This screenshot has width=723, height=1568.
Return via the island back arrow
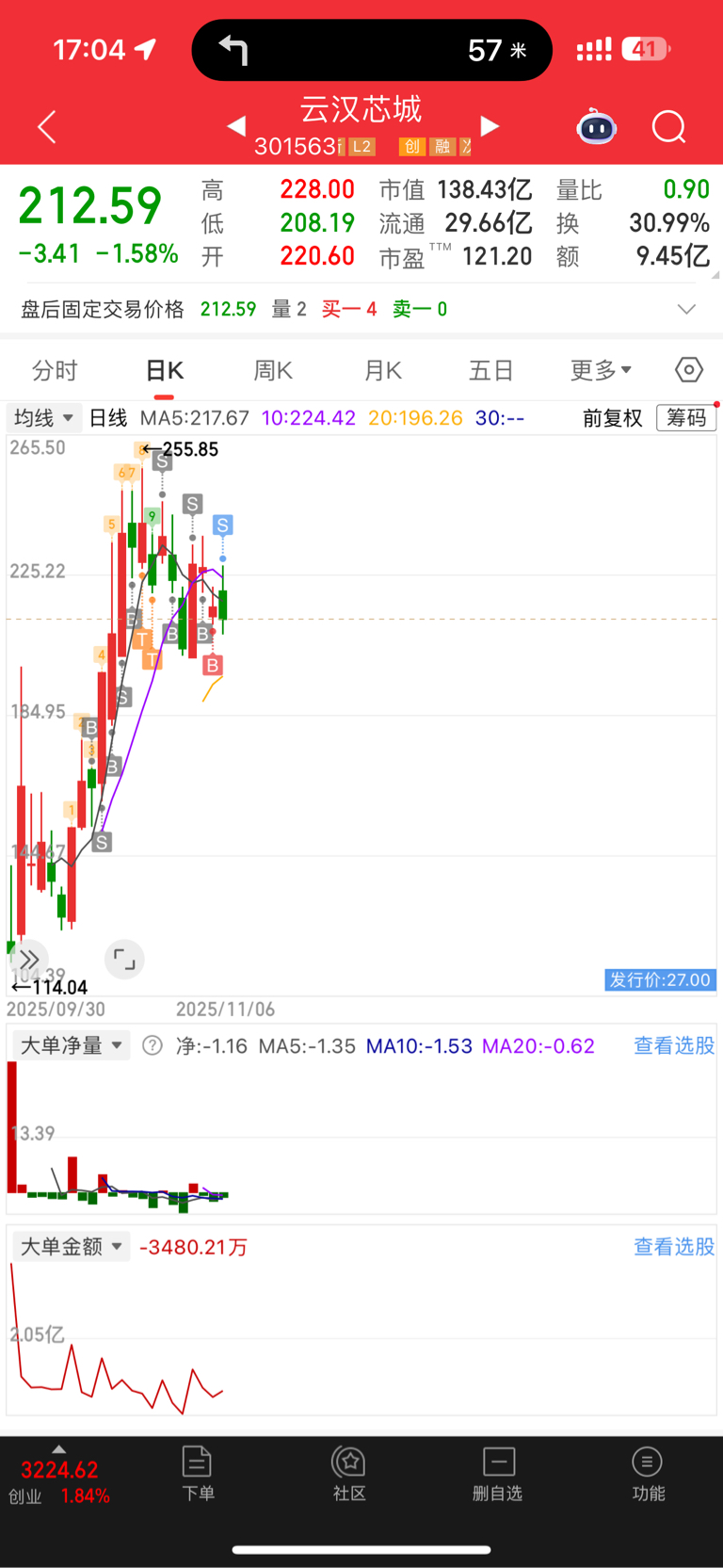(x=233, y=49)
